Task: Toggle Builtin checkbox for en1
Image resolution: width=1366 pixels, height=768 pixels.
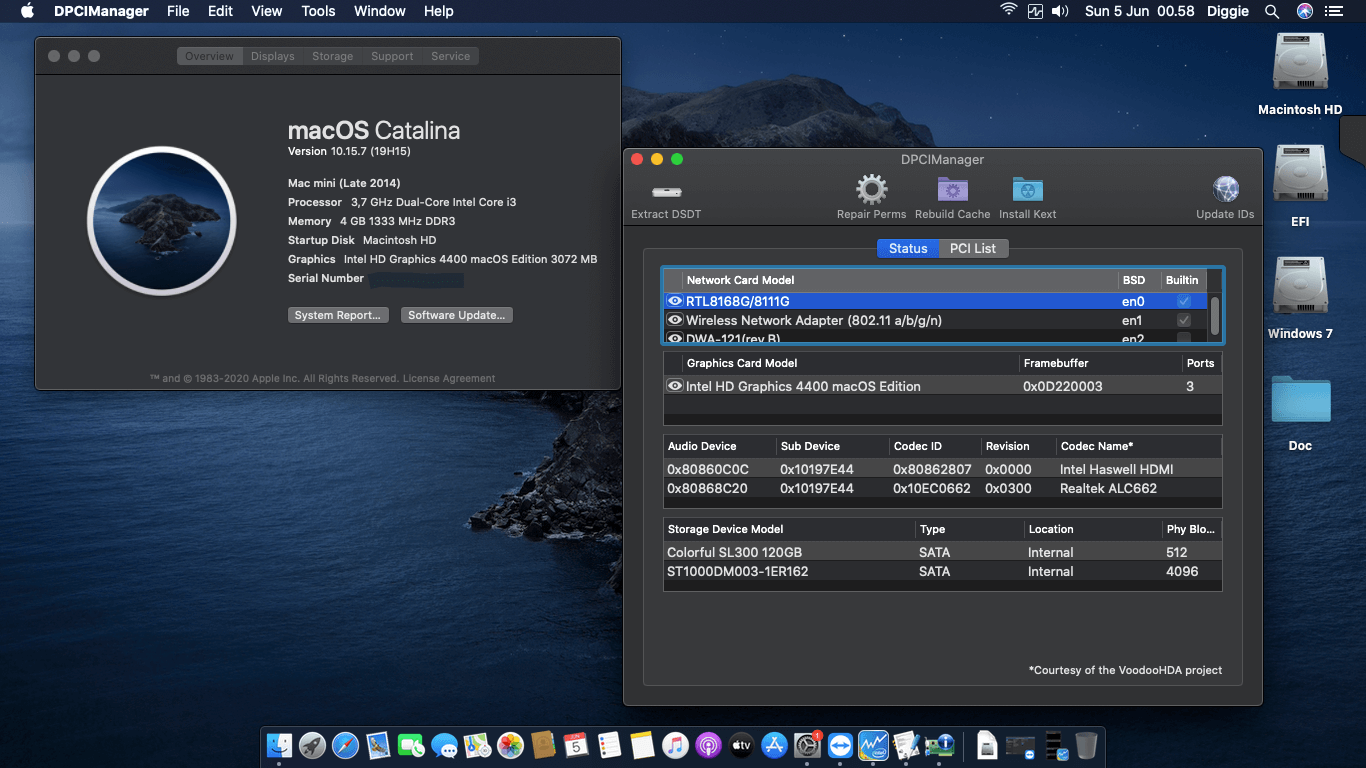Action: [x=1184, y=320]
